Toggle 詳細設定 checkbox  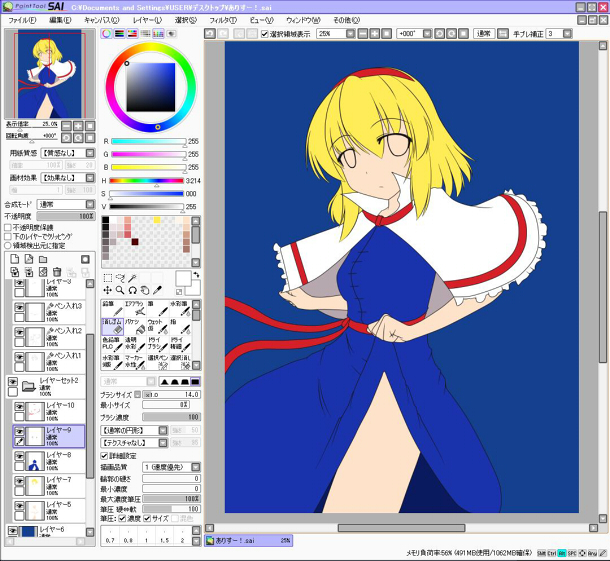pyautogui.click(x=104, y=456)
